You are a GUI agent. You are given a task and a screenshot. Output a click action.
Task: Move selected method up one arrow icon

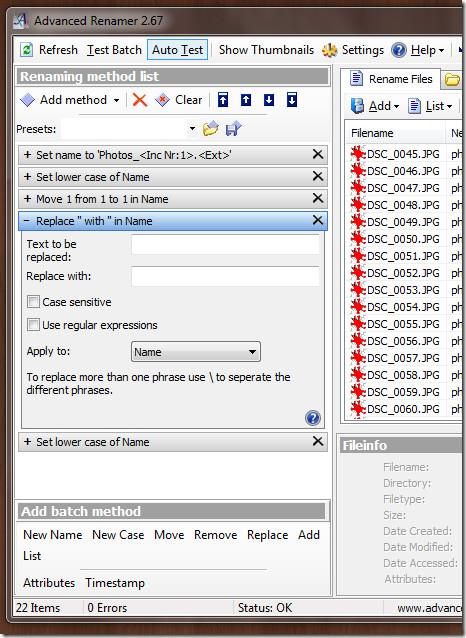(246, 100)
